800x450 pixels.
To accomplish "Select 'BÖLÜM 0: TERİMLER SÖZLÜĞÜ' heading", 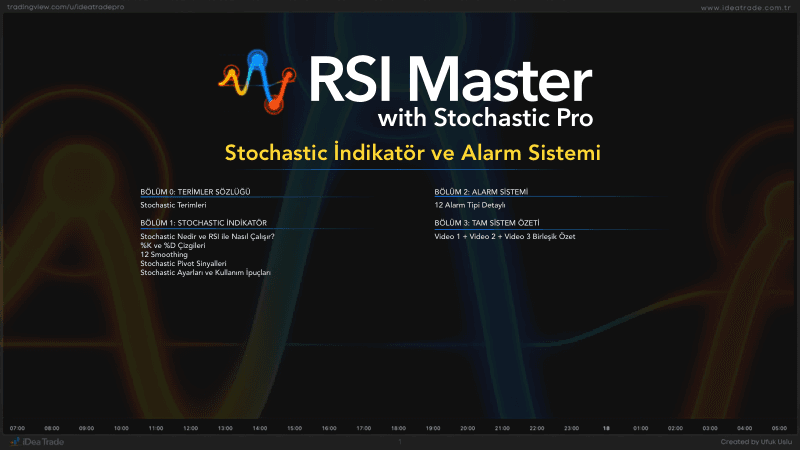I will pos(195,192).
